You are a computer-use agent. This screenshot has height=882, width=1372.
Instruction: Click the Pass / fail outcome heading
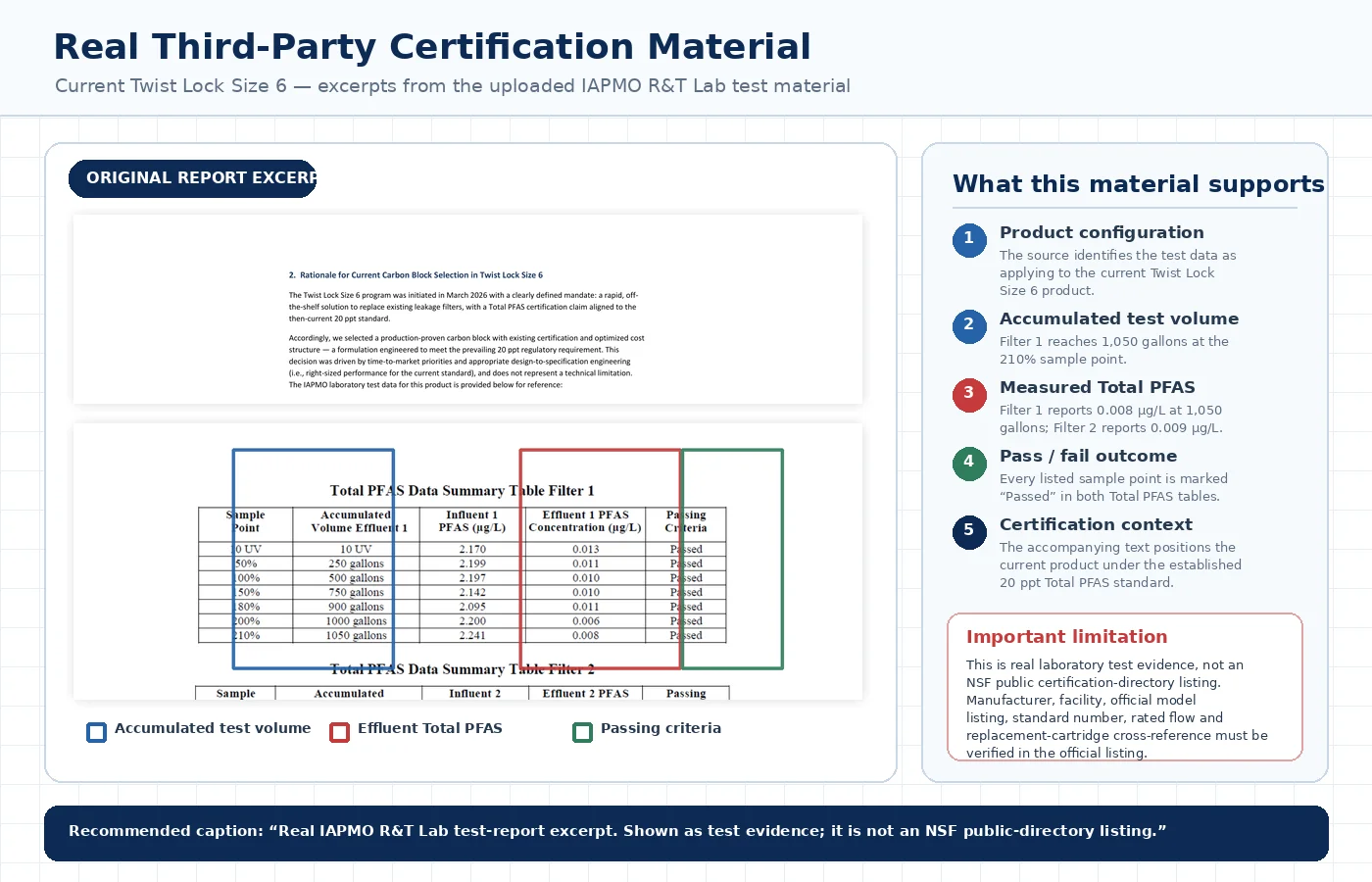[1088, 456]
